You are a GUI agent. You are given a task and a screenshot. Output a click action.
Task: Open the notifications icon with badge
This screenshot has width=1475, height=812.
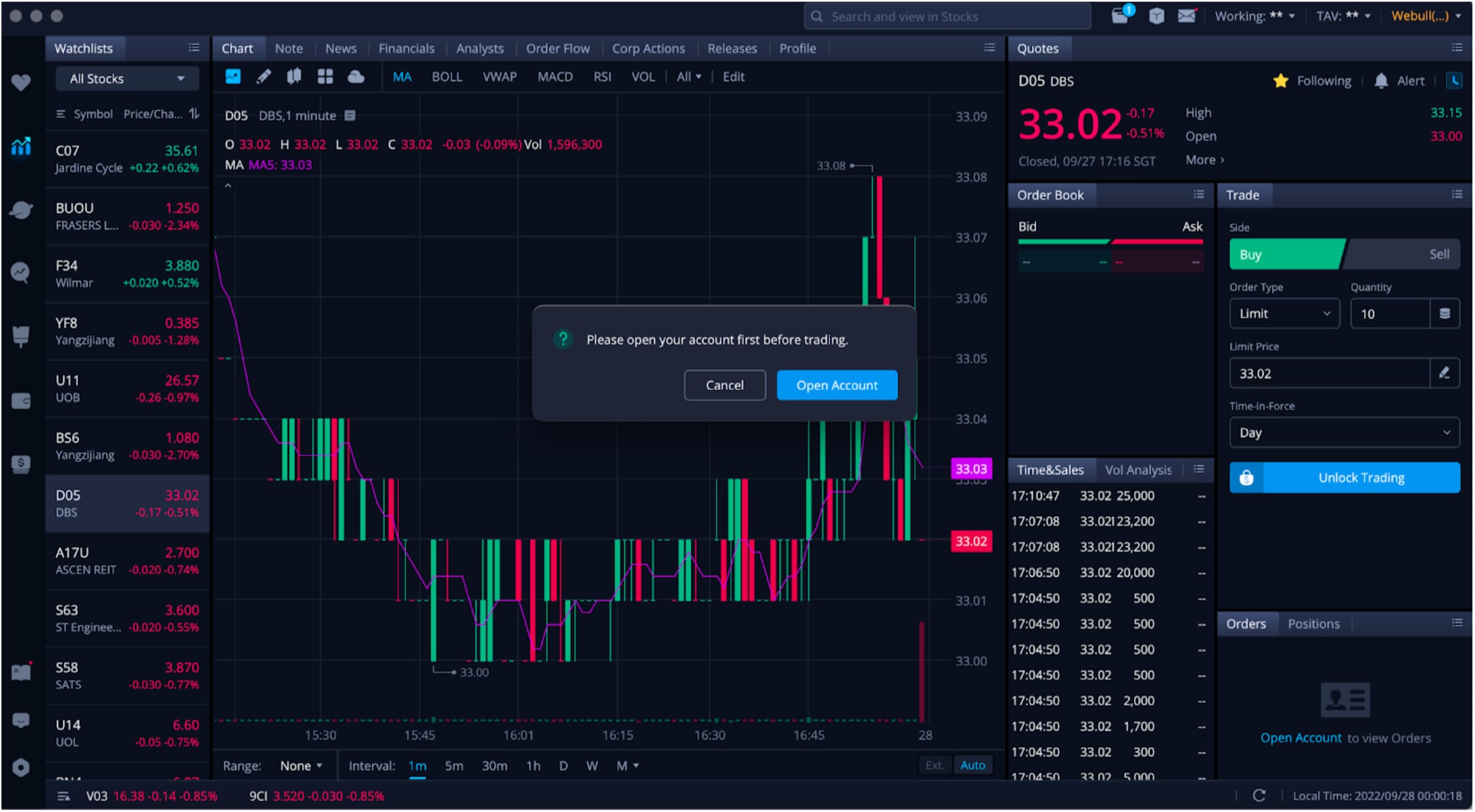(1121, 15)
